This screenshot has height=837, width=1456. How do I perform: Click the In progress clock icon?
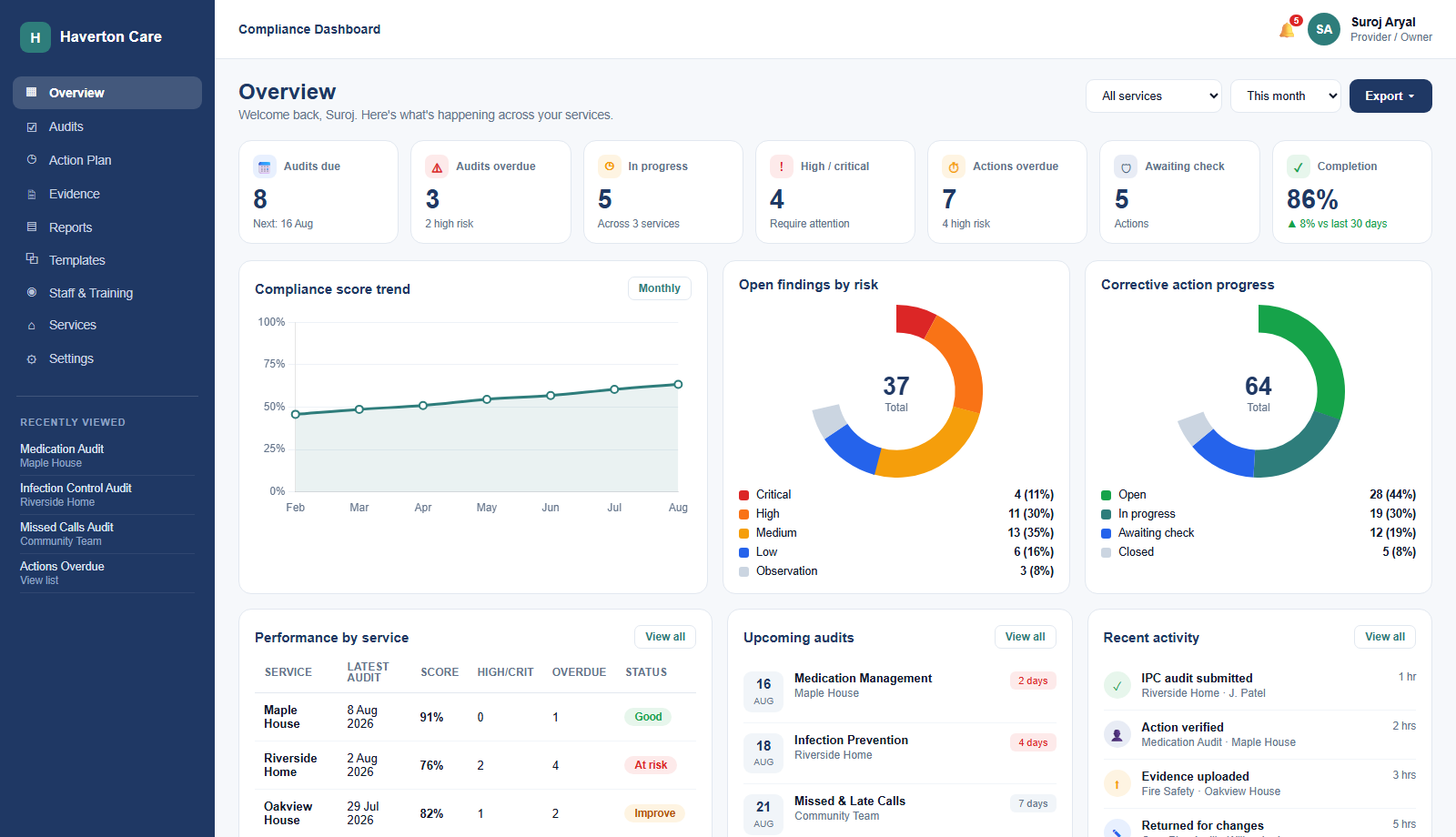609,166
